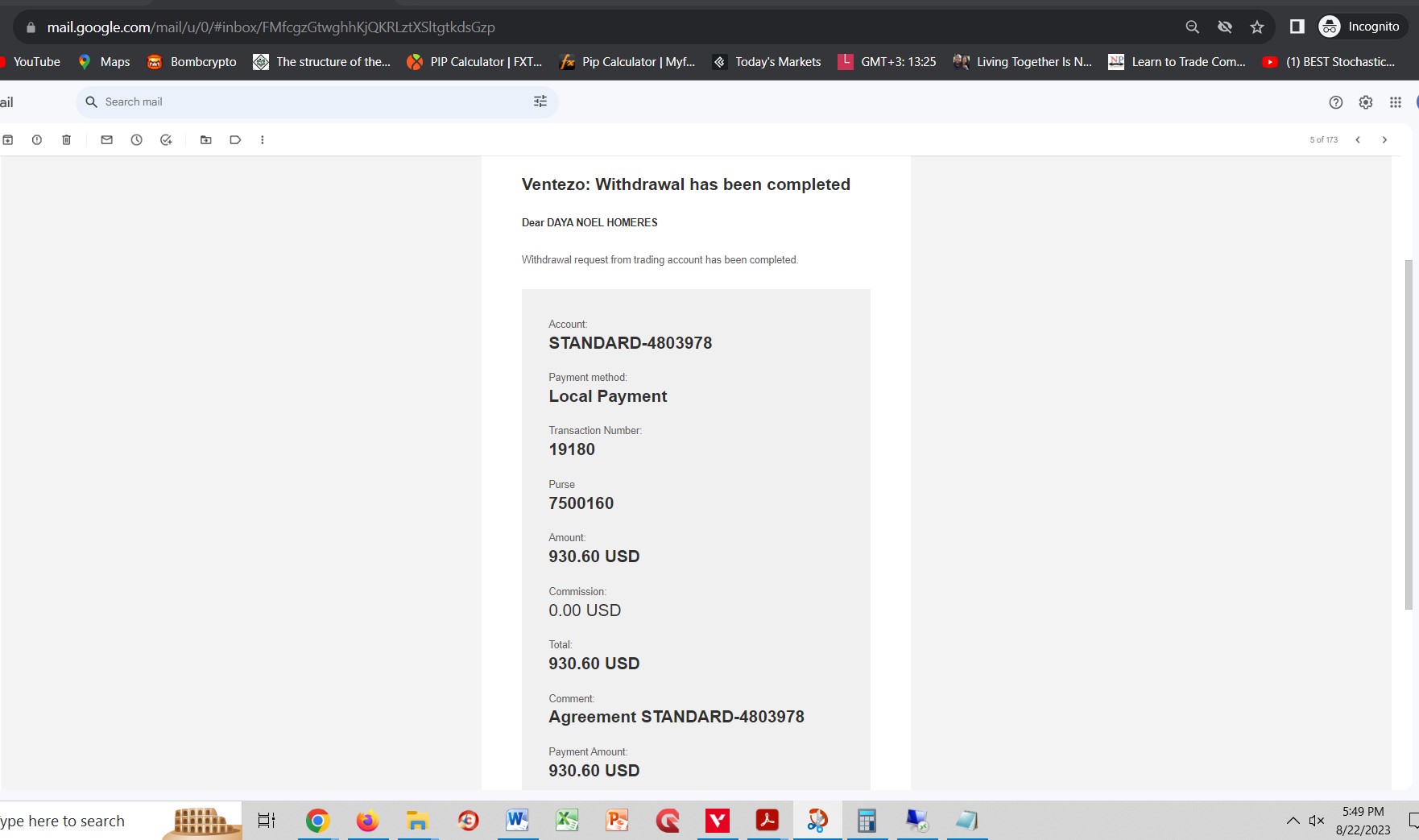The image size is (1419, 840).
Task: Open the Today's Markets bookmark
Action: (767, 62)
